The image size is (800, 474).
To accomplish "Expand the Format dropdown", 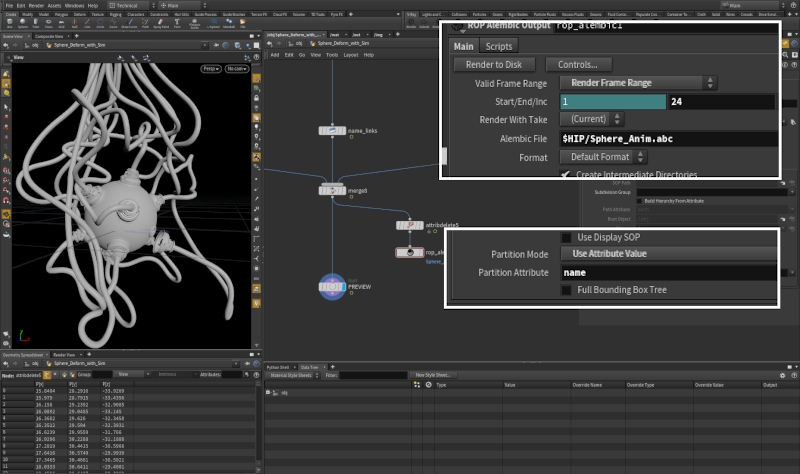I will click(x=604, y=157).
